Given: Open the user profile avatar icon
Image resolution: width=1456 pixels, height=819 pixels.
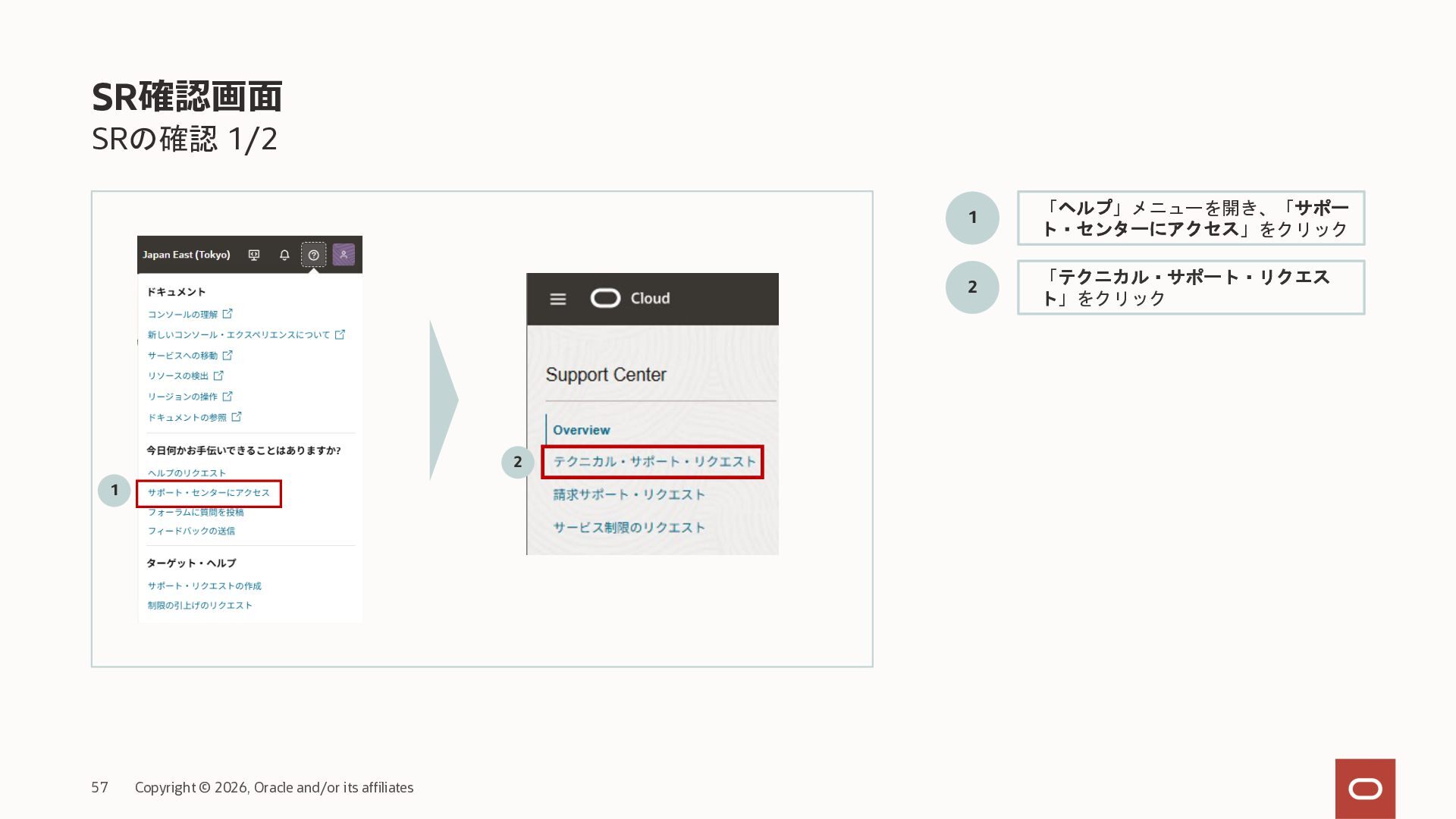Looking at the screenshot, I should pyautogui.click(x=344, y=255).
